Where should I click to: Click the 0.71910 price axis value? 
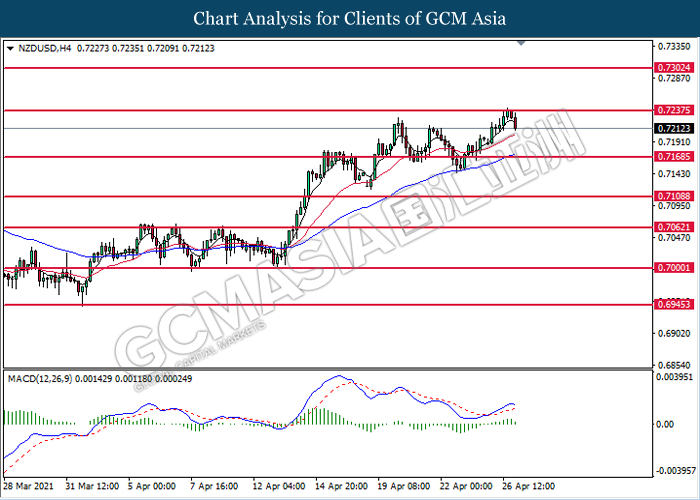pos(674,142)
